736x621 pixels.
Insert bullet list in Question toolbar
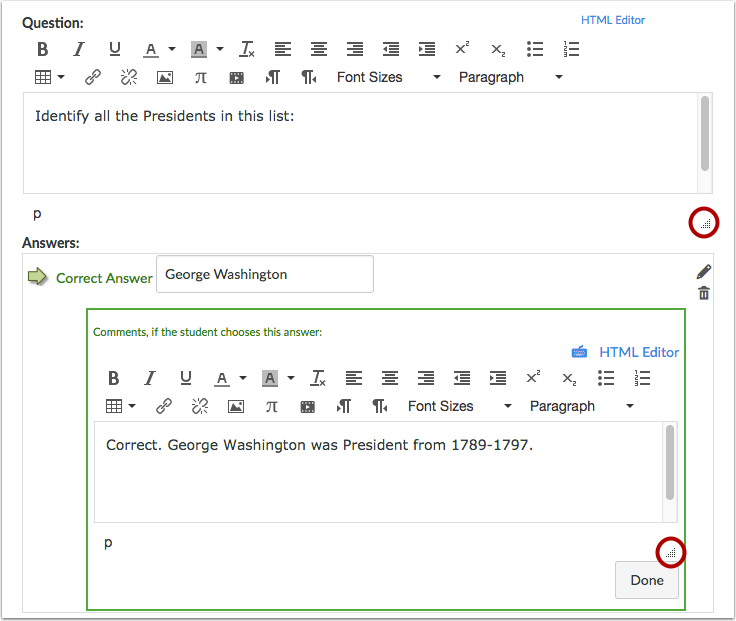(x=535, y=49)
